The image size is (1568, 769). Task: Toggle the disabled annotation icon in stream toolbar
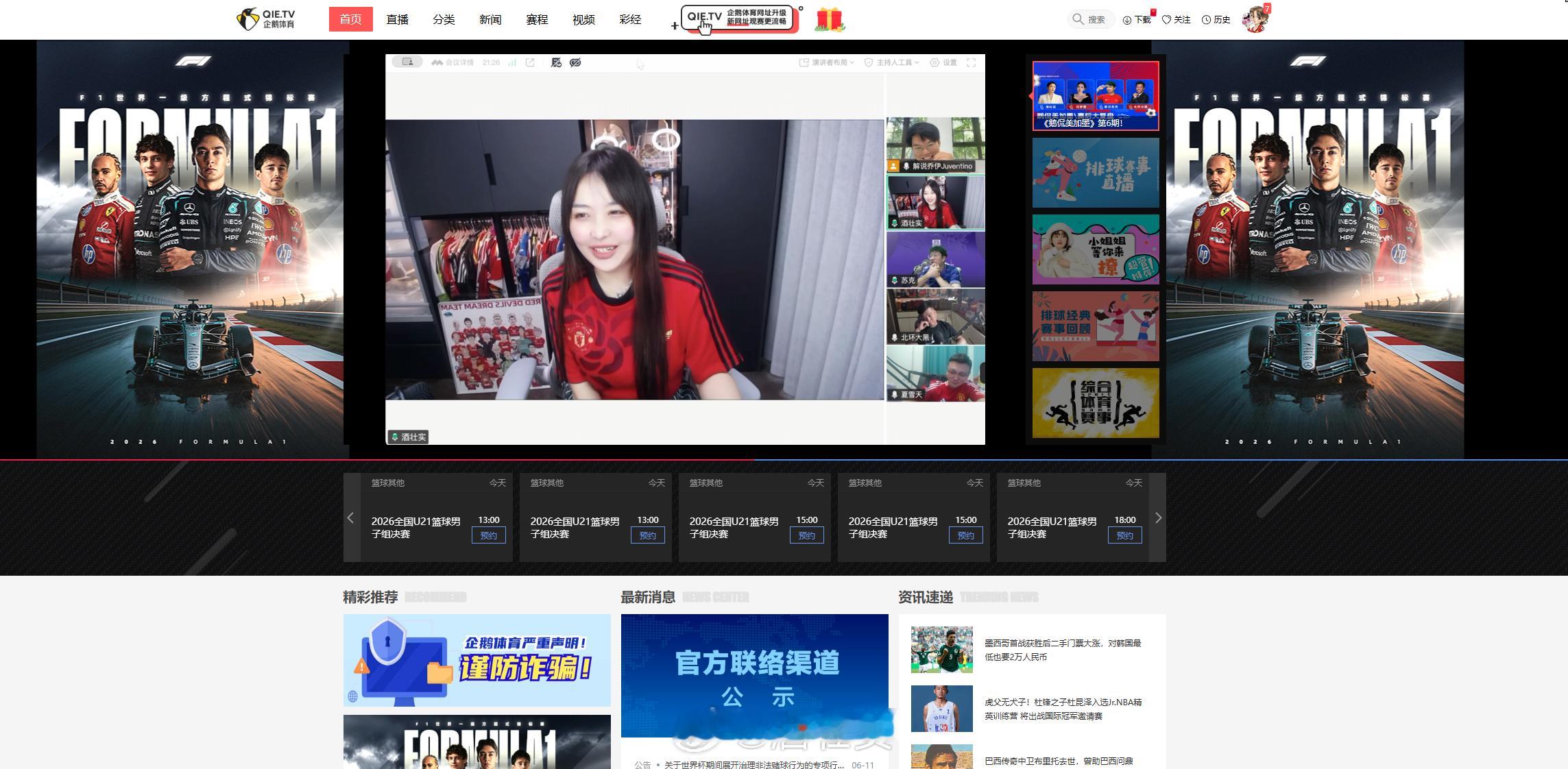pyautogui.click(x=556, y=62)
